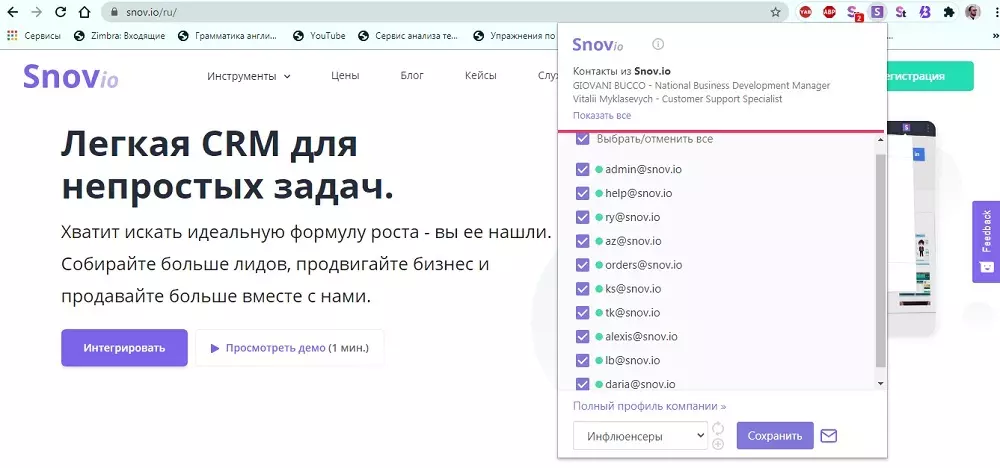Uncheck the ry@snov.io checkbox
The height and width of the screenshot is (468, 1000).
pos(582,217)
